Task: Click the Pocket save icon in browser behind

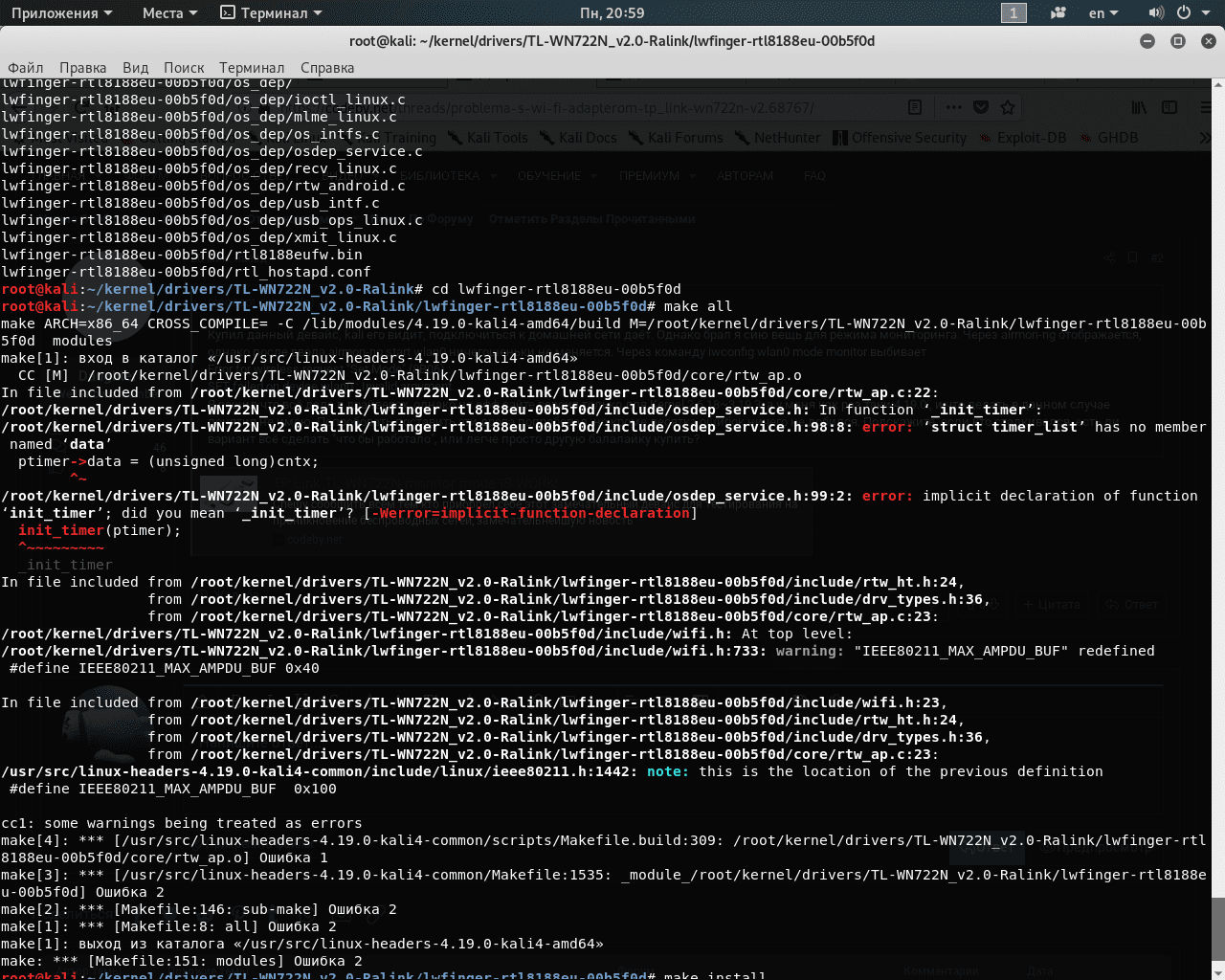Action: point(981,107)
